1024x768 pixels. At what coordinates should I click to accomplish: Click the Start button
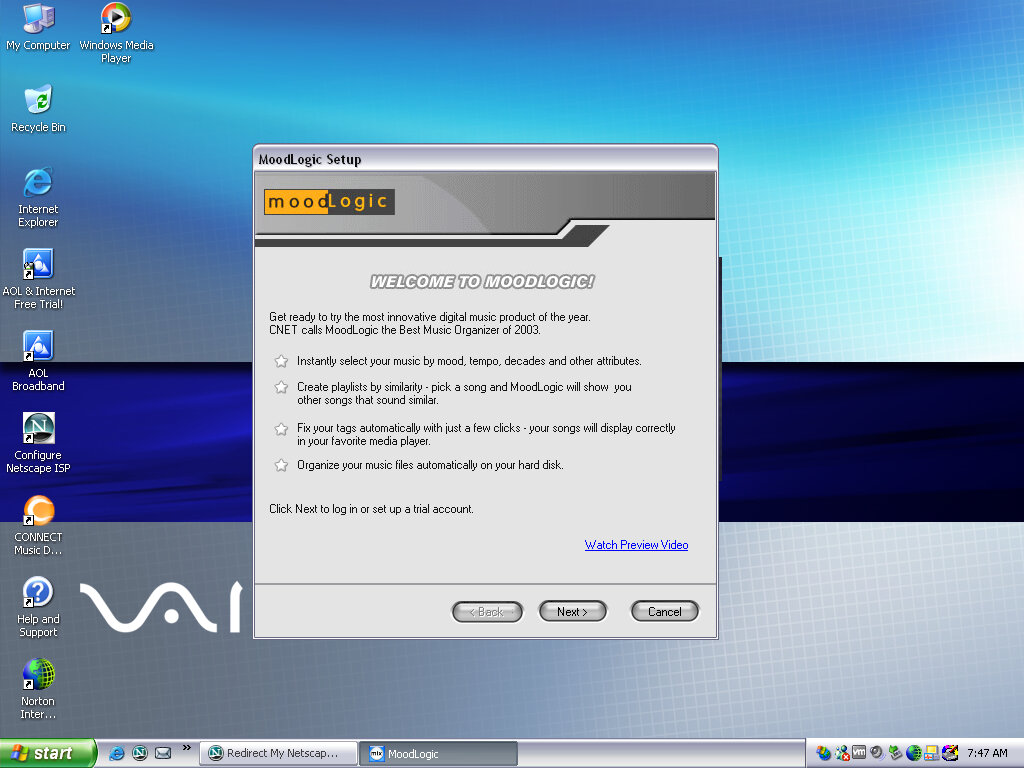pos(47,754)
